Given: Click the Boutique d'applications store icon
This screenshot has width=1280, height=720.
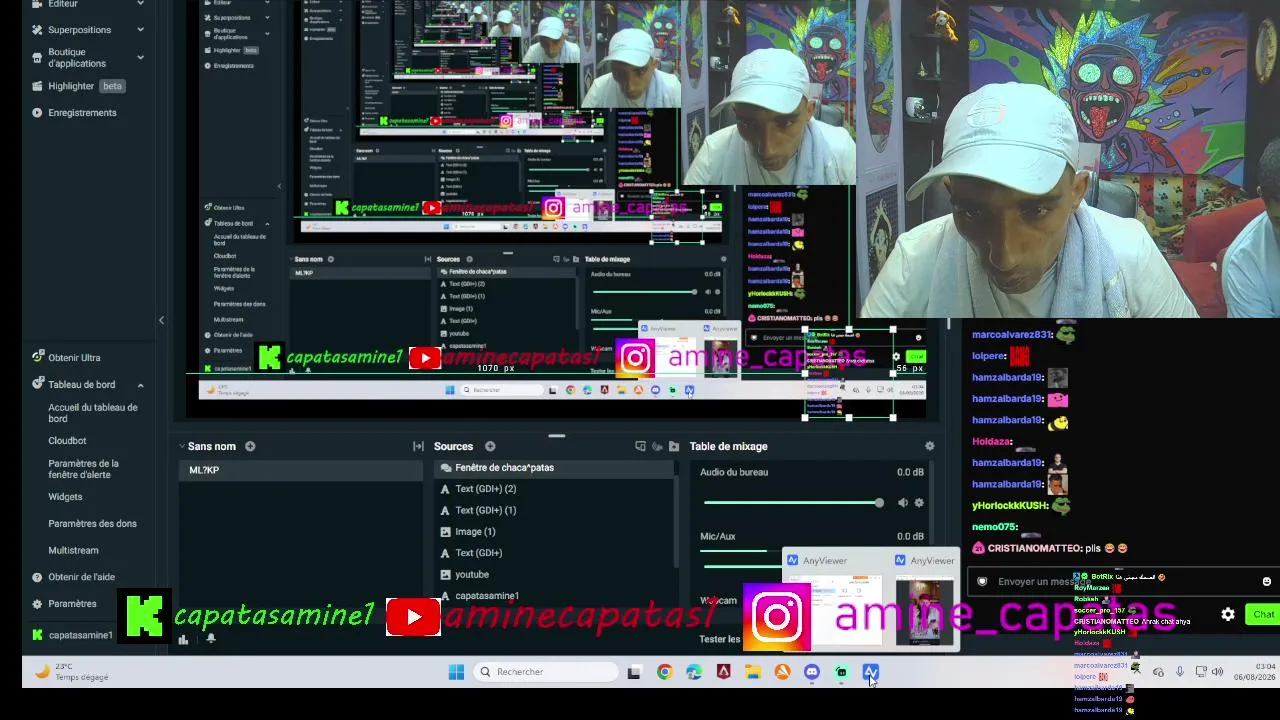Looking at the screenshot, I should click(x=37, y=58).
